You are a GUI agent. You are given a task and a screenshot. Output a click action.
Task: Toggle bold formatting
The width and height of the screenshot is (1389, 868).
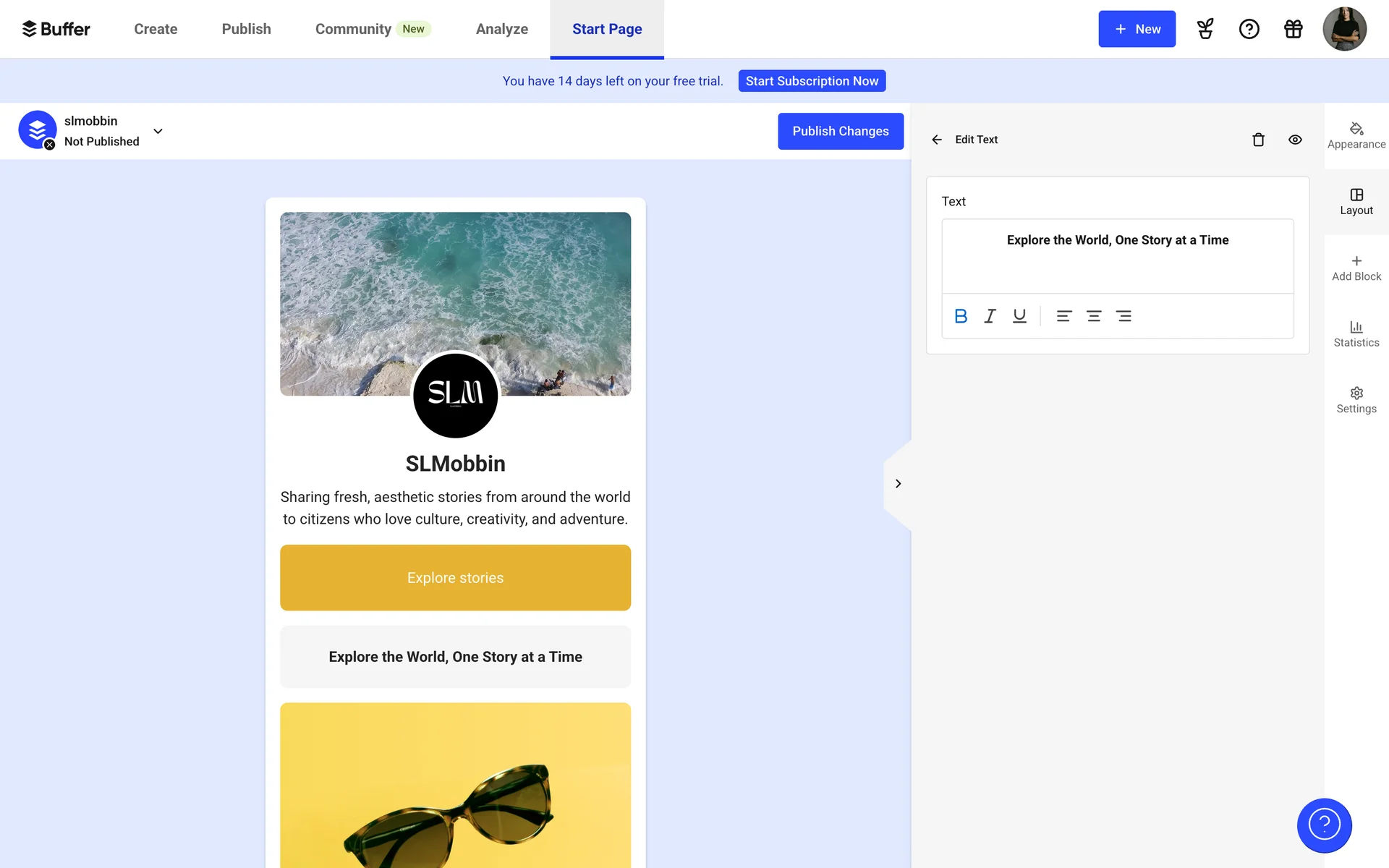pyautogui.click(x=961, y=316)
